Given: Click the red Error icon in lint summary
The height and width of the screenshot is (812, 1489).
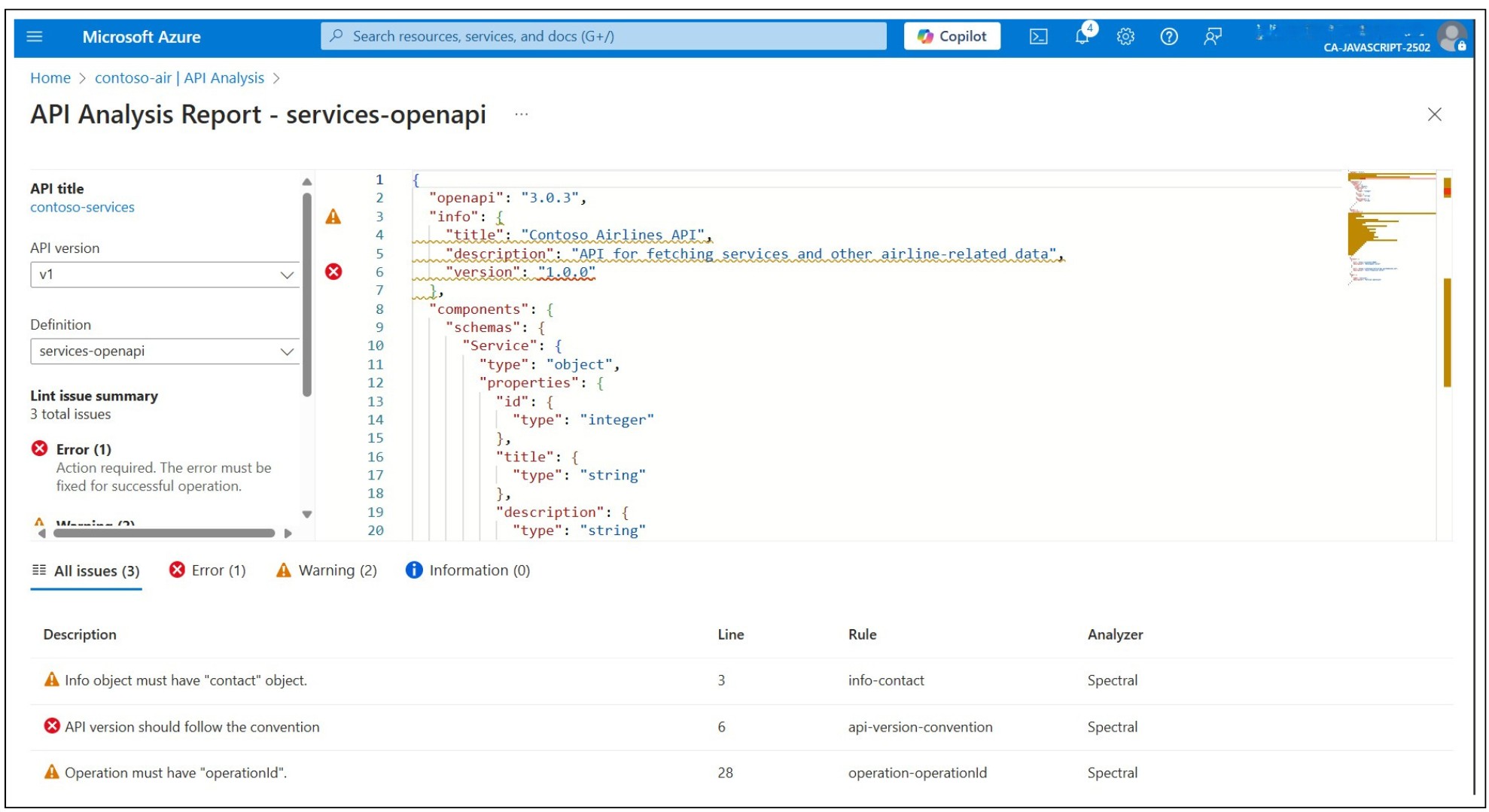Looking at the screenshot, I should 40,449.
